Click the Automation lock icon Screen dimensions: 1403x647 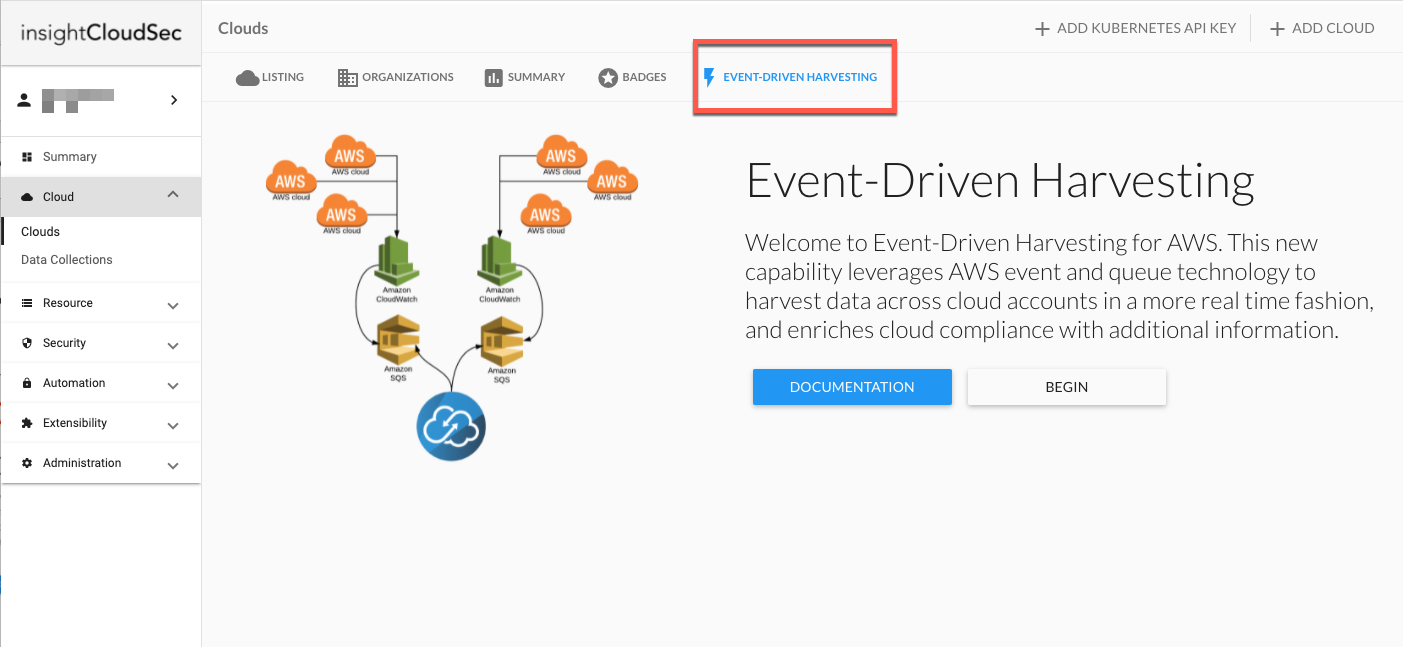(27, 383)
